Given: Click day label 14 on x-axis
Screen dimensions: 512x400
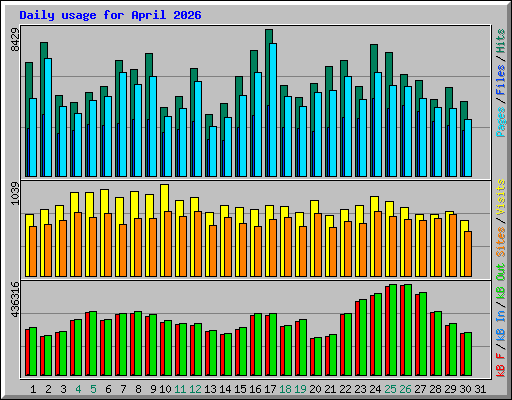Looking at the screenshot, I should 225,389.
